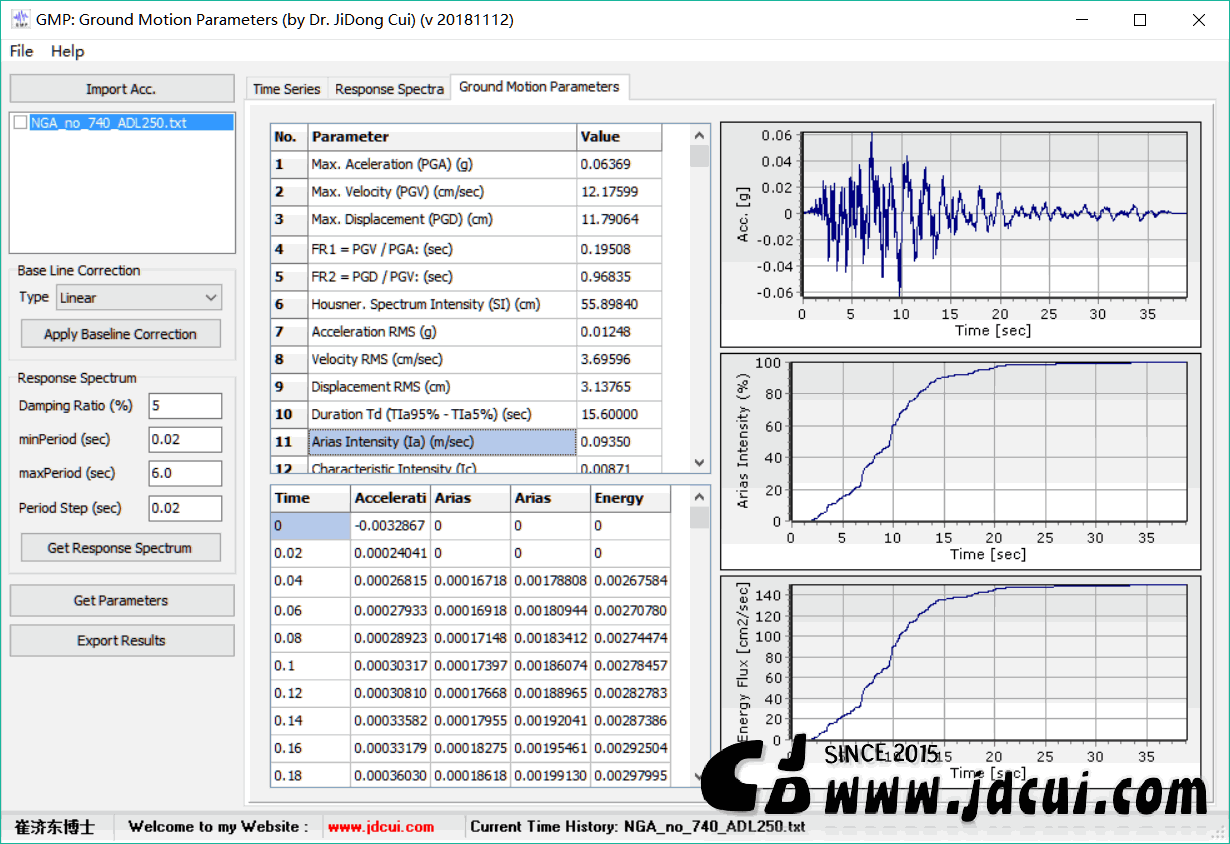Click the Accelerati column header
Screen dimensions: 1230x844
[391, 498]
